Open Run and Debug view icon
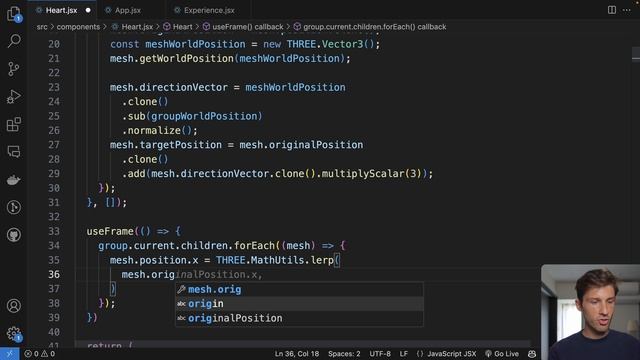 (14, 97)
